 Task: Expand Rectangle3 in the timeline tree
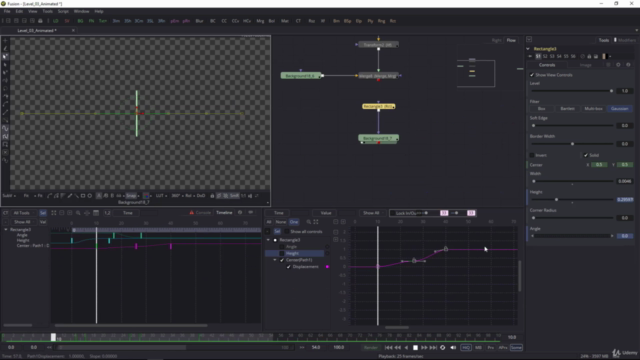[x=6, y=230]
